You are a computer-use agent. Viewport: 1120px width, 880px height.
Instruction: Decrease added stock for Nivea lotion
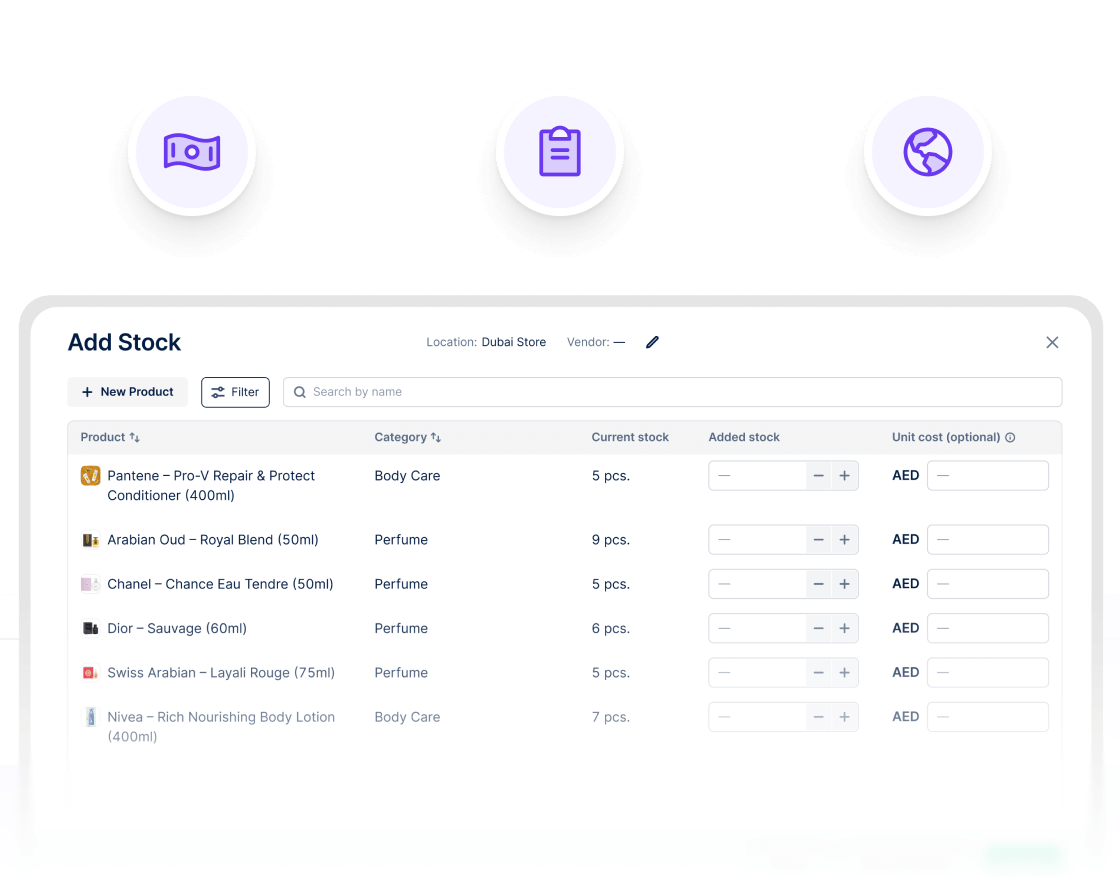pos(819,717)
